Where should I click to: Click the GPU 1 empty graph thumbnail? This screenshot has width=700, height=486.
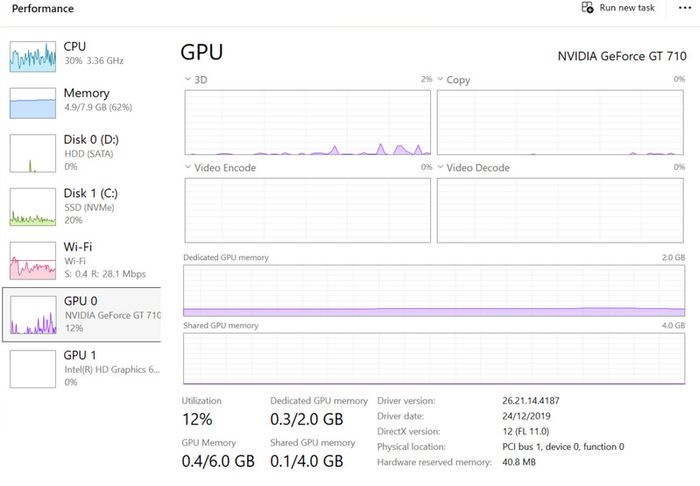point(33,369)
